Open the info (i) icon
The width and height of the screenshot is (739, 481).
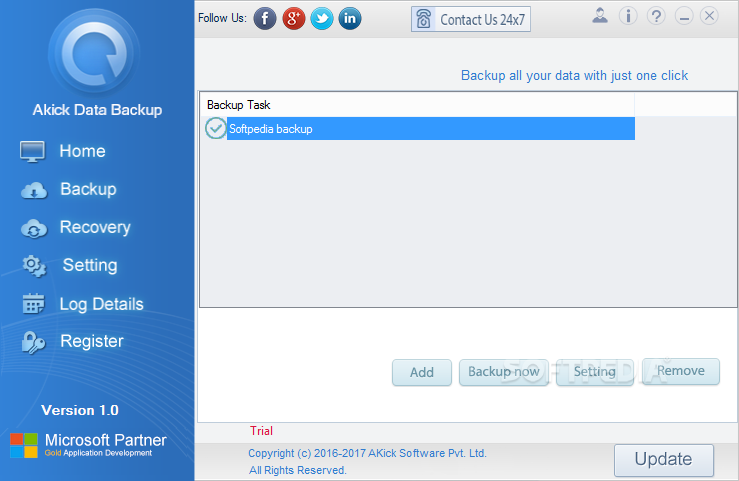[628, 16]
